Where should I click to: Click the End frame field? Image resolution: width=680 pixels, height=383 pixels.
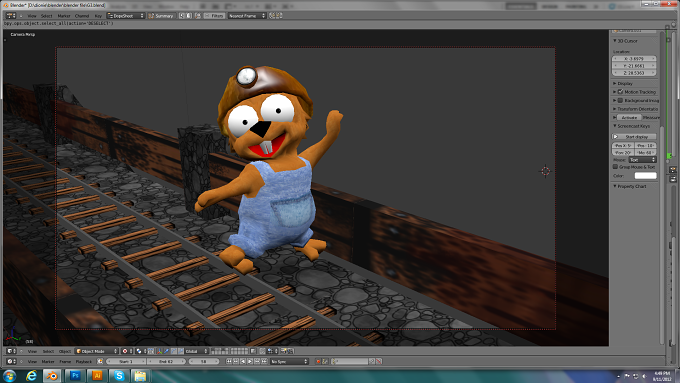point(166,361)
